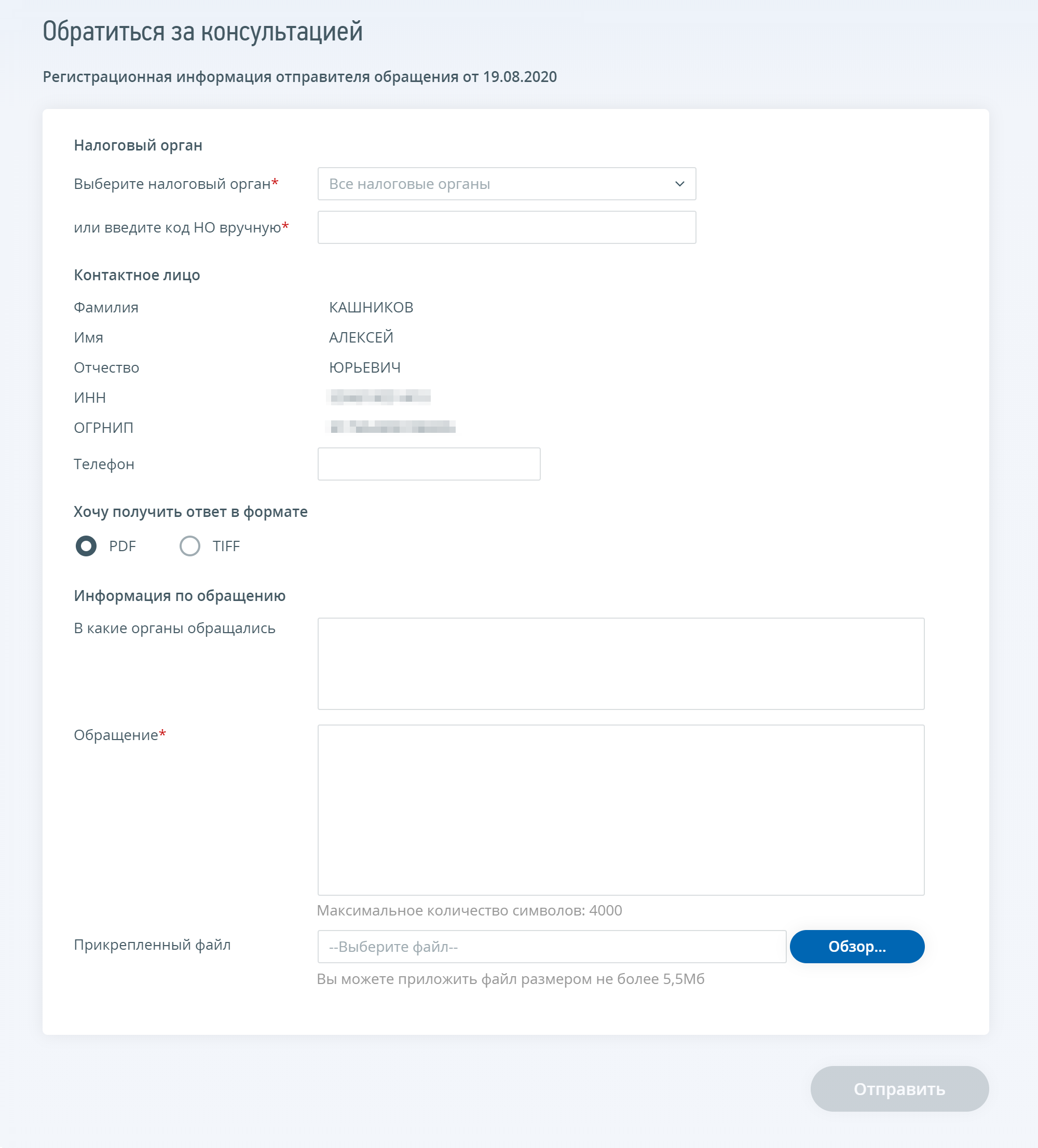The image size is (1038, 1148).
Task: Focus the manual НО code input field
Action: point(507,227)
